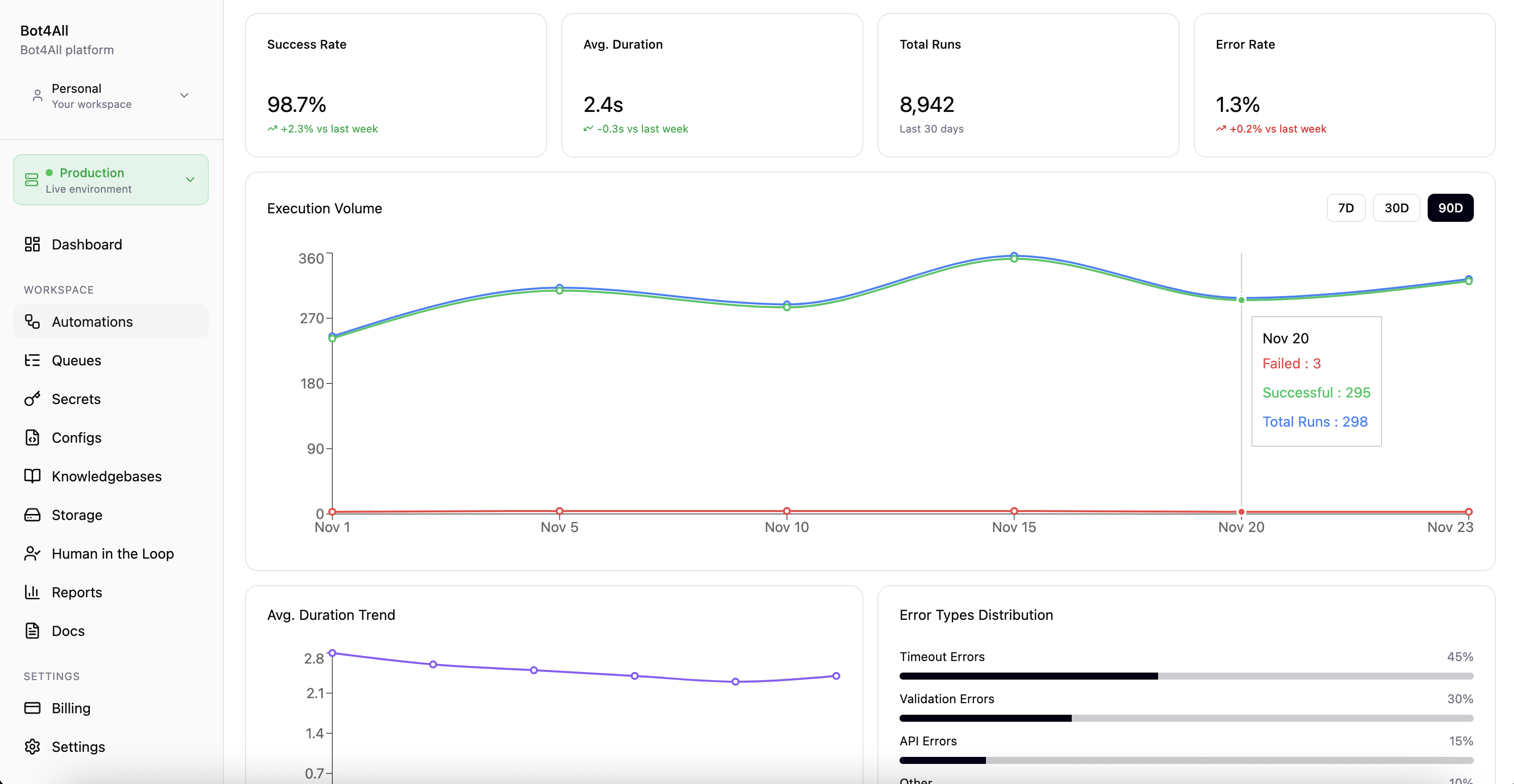Enable the 30D view toggle
The width and height of the screenshot is (1514, 784).
(1397, 207)
